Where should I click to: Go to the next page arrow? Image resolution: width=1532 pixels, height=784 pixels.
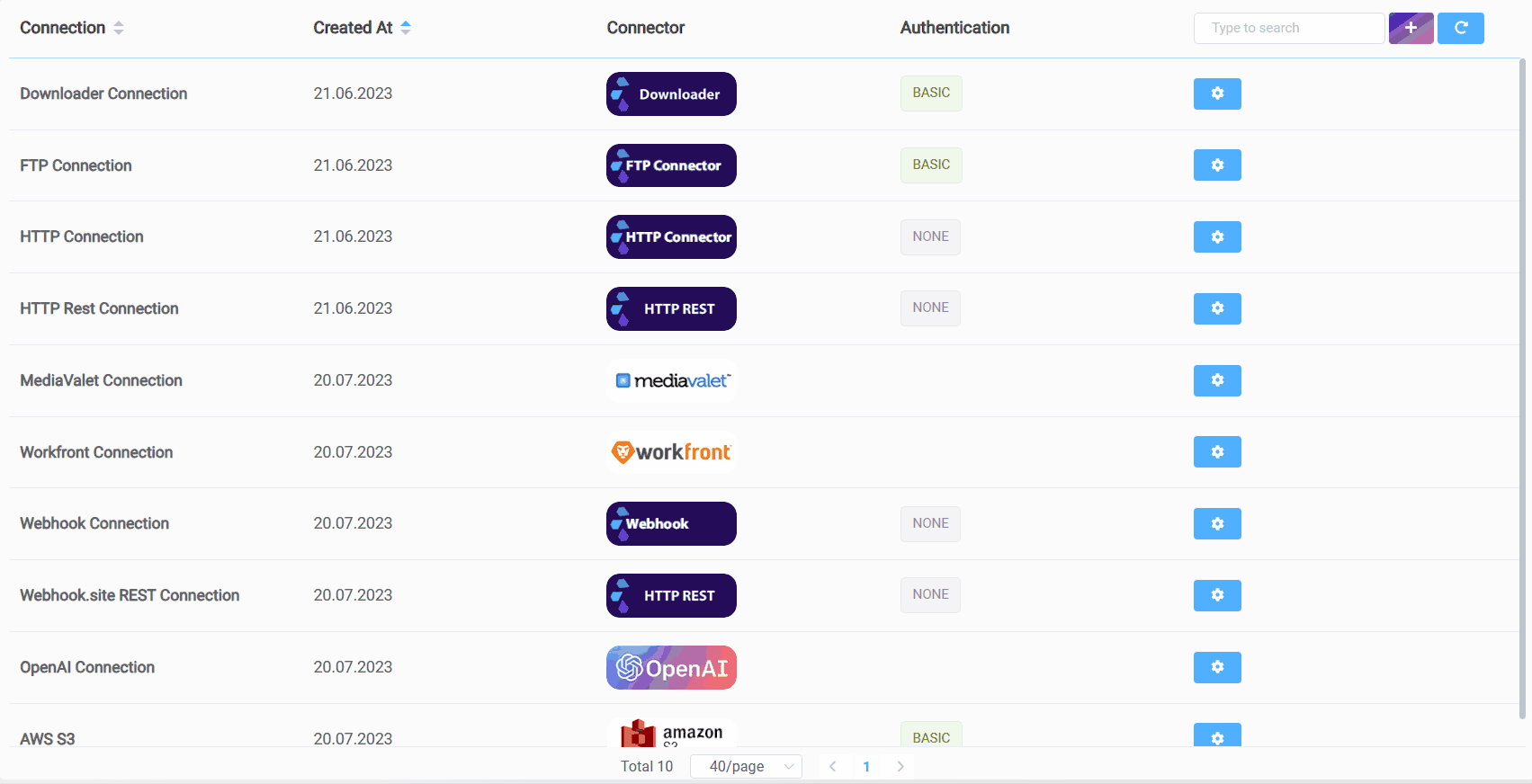tap(900, 766)
